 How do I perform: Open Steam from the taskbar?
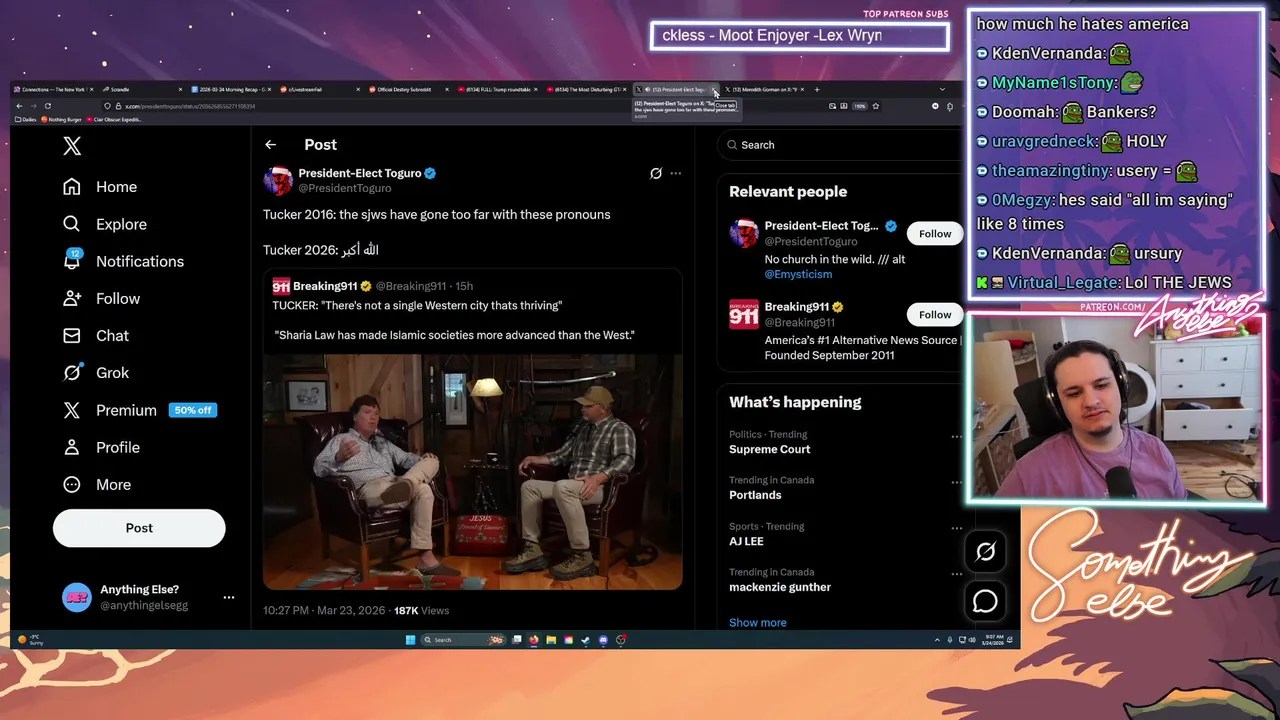(585, 640)
